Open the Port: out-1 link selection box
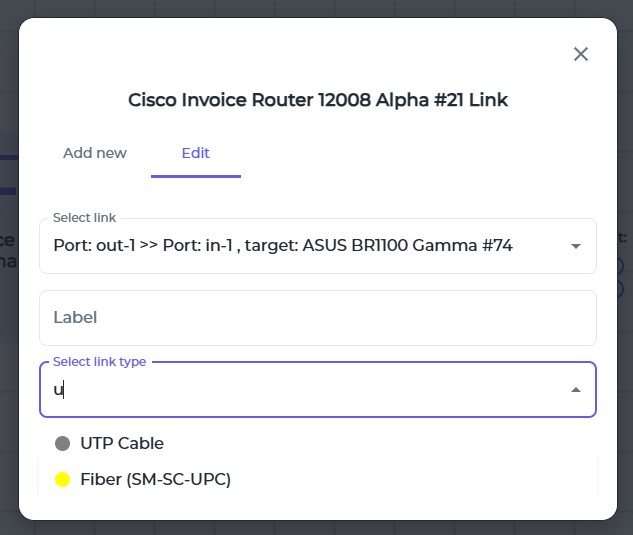Image resolution: width=633 pixels, height=535 pixels. (300, 246)
